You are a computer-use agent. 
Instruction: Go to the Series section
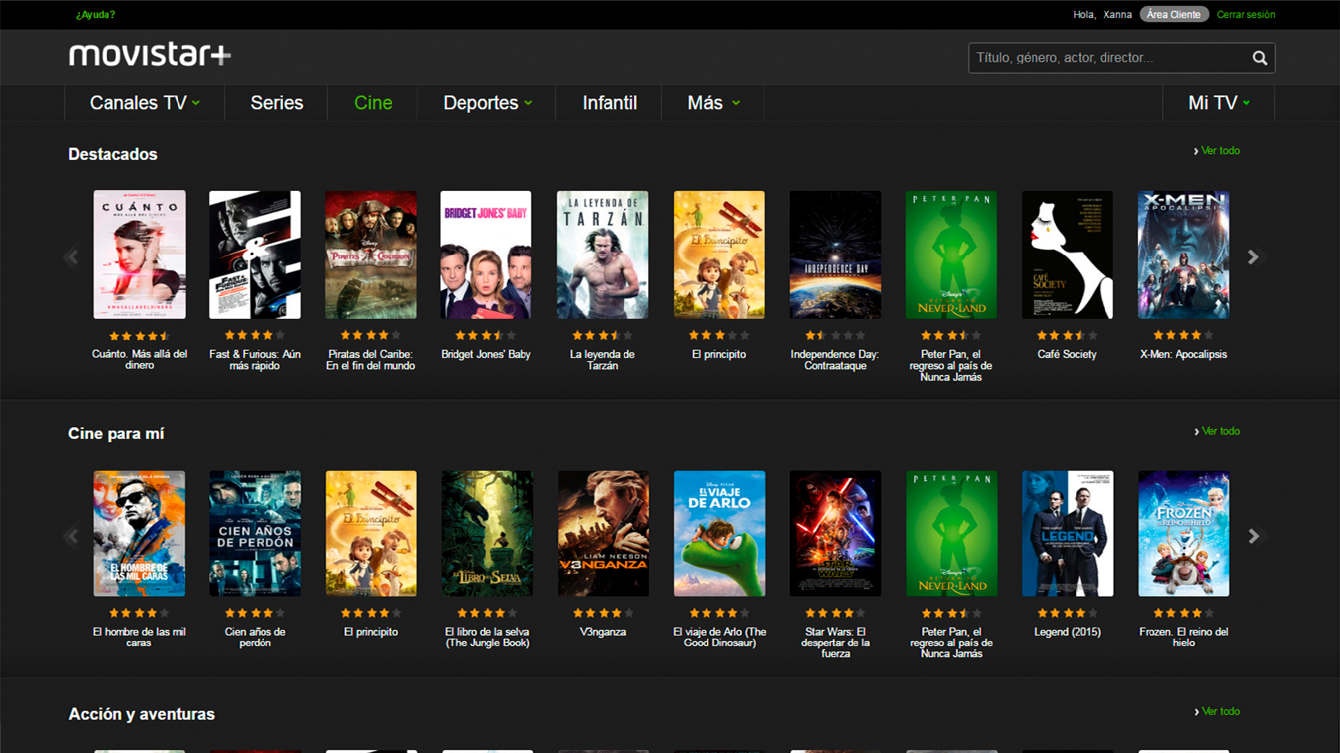tap(277, 103)
